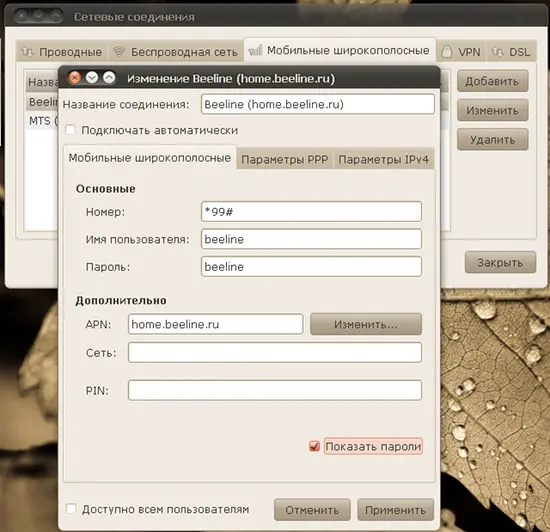The image size is (550, 532).
Task: Click the PIN input field
Action: pyautogui.click(x=275, y=390)
